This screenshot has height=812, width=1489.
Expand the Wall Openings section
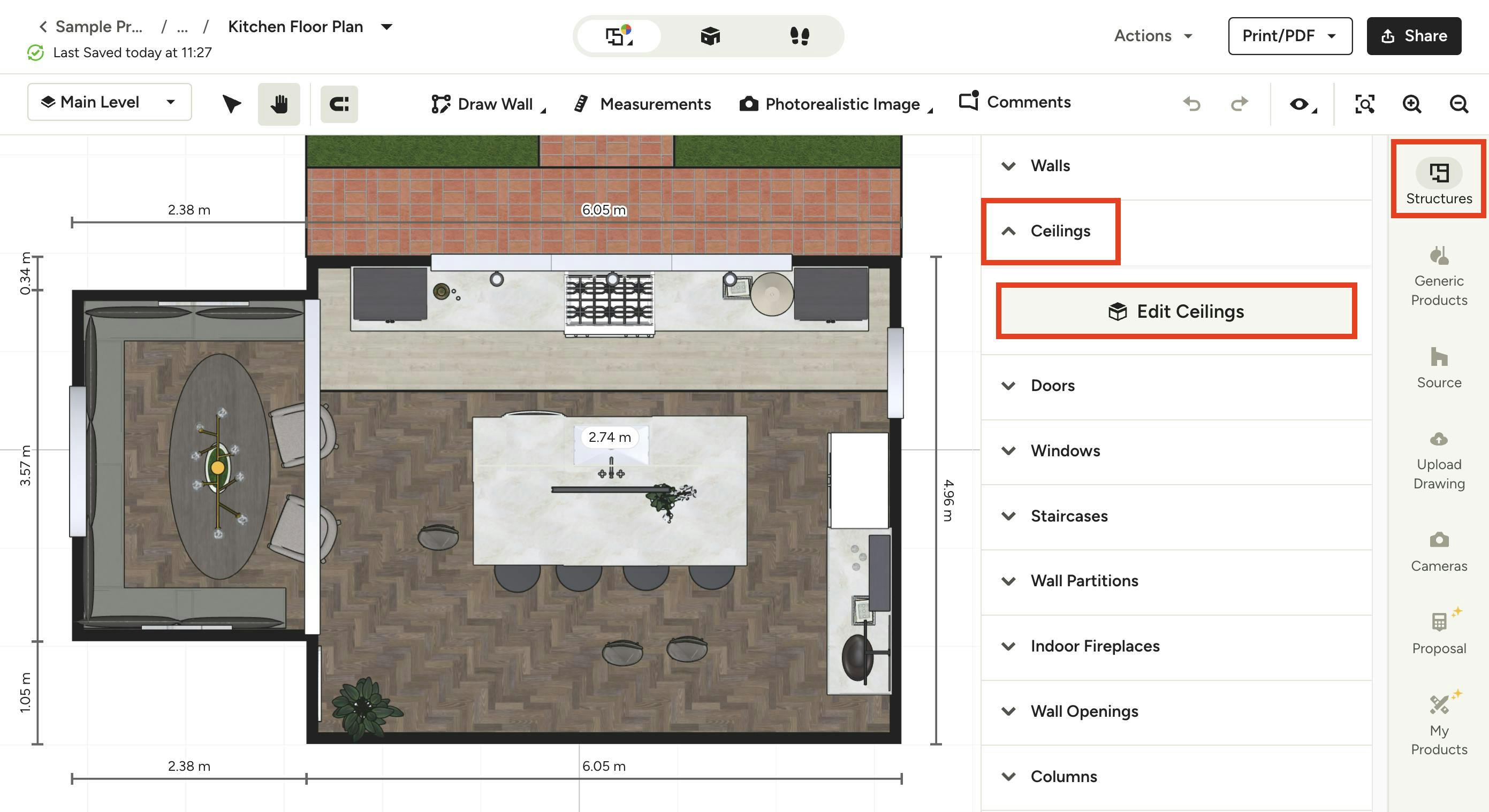click(1176, 711)
